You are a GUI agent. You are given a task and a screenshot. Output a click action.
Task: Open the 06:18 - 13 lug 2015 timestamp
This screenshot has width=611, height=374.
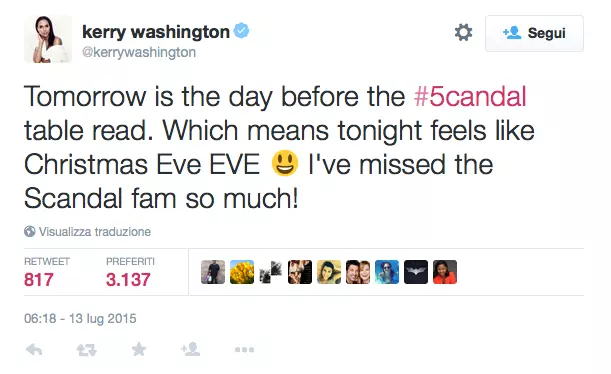pyautogui.click(x=80, y=318)
